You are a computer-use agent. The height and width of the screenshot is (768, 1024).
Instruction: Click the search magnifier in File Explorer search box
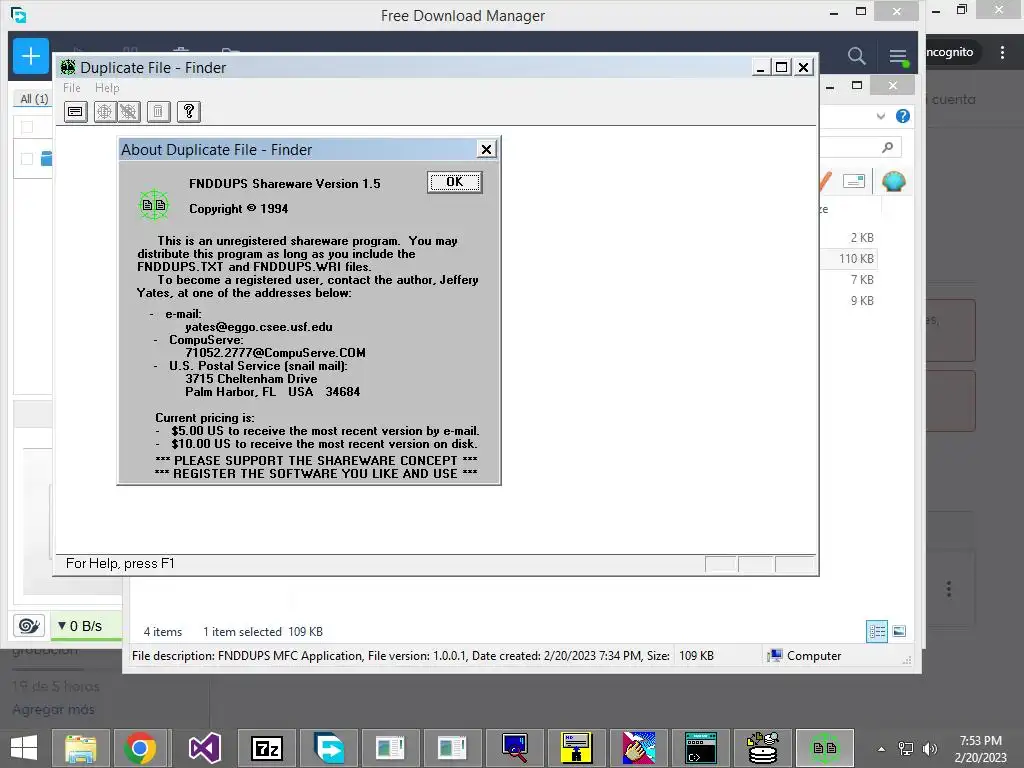(887, 148)
